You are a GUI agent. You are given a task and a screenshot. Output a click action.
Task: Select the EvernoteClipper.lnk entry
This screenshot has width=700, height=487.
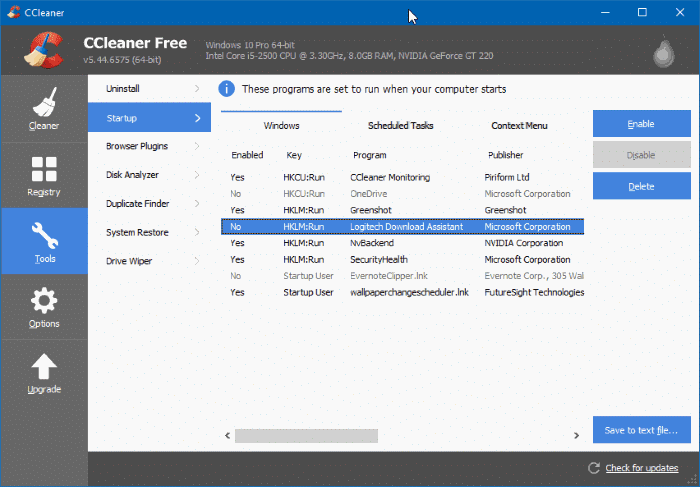coord(402,276)
